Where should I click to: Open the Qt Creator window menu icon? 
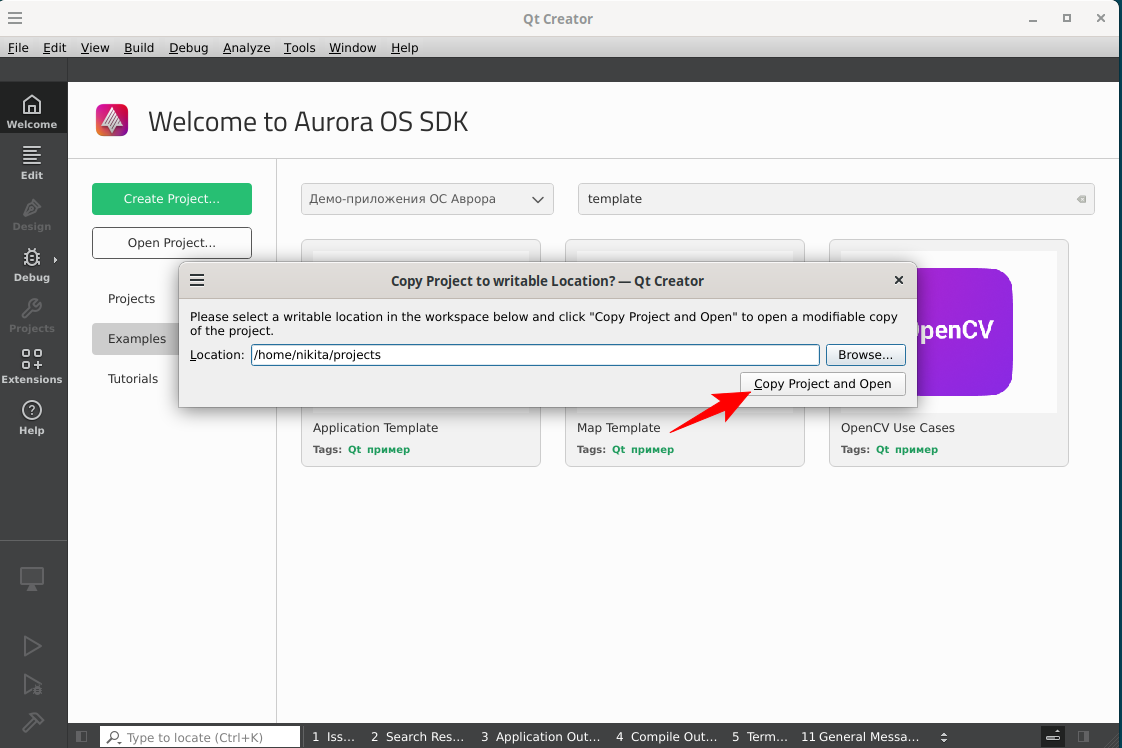click(x=15, y=18)
